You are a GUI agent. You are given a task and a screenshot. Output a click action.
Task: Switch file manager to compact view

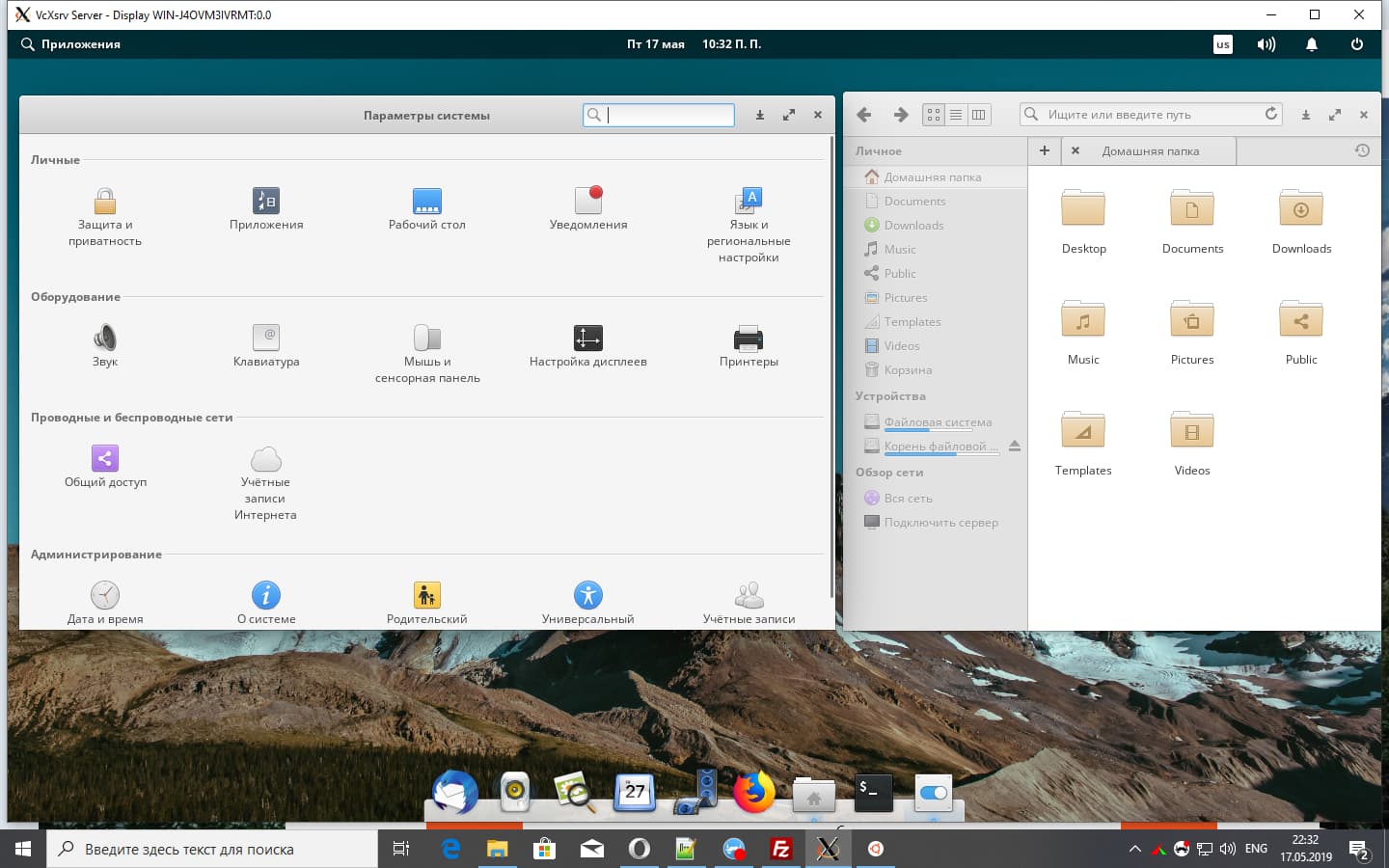pyautogui.click(x=978, y=114)
